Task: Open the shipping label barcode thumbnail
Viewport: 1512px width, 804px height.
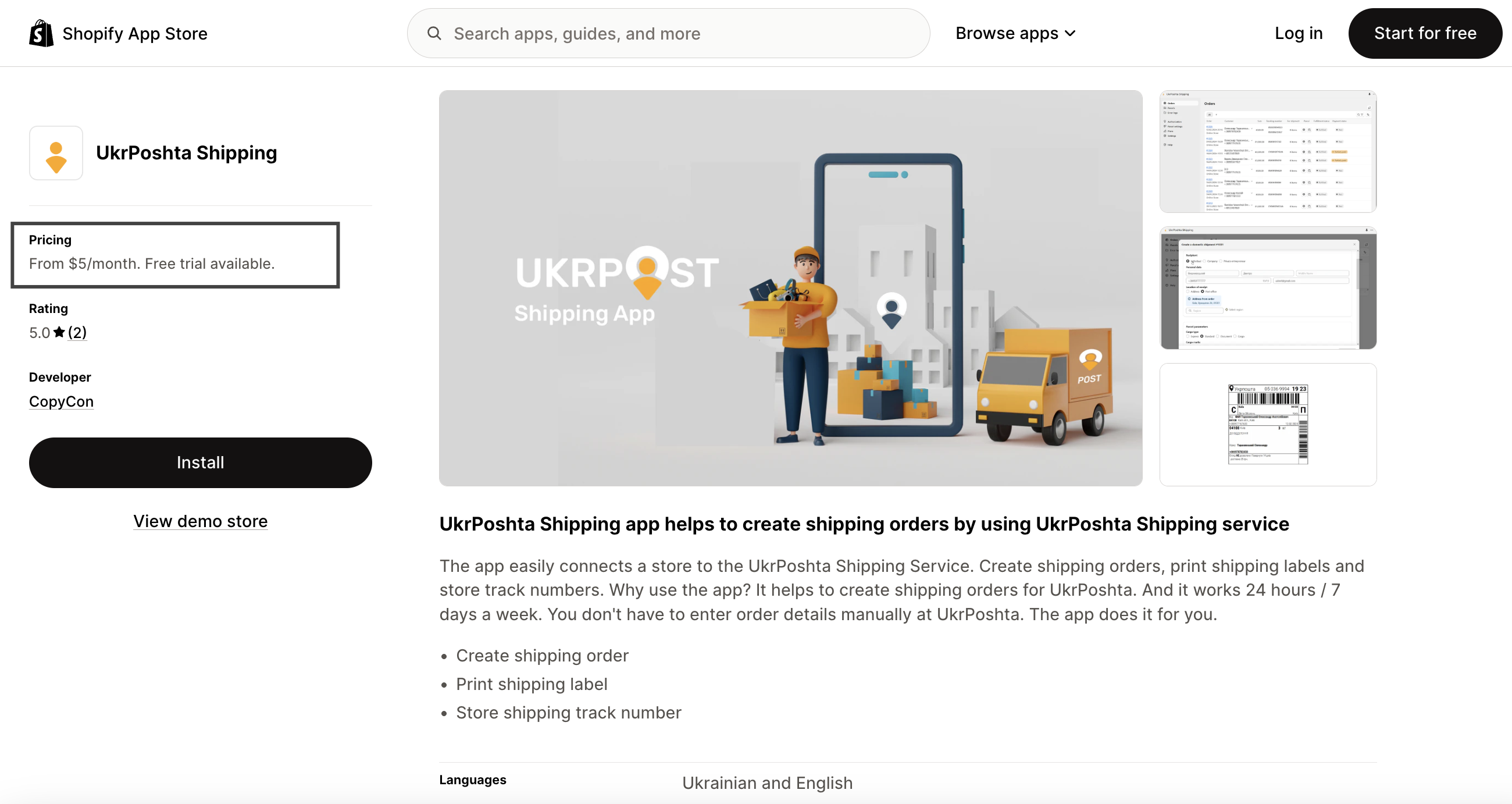Action: click(x=1268, y=425)
